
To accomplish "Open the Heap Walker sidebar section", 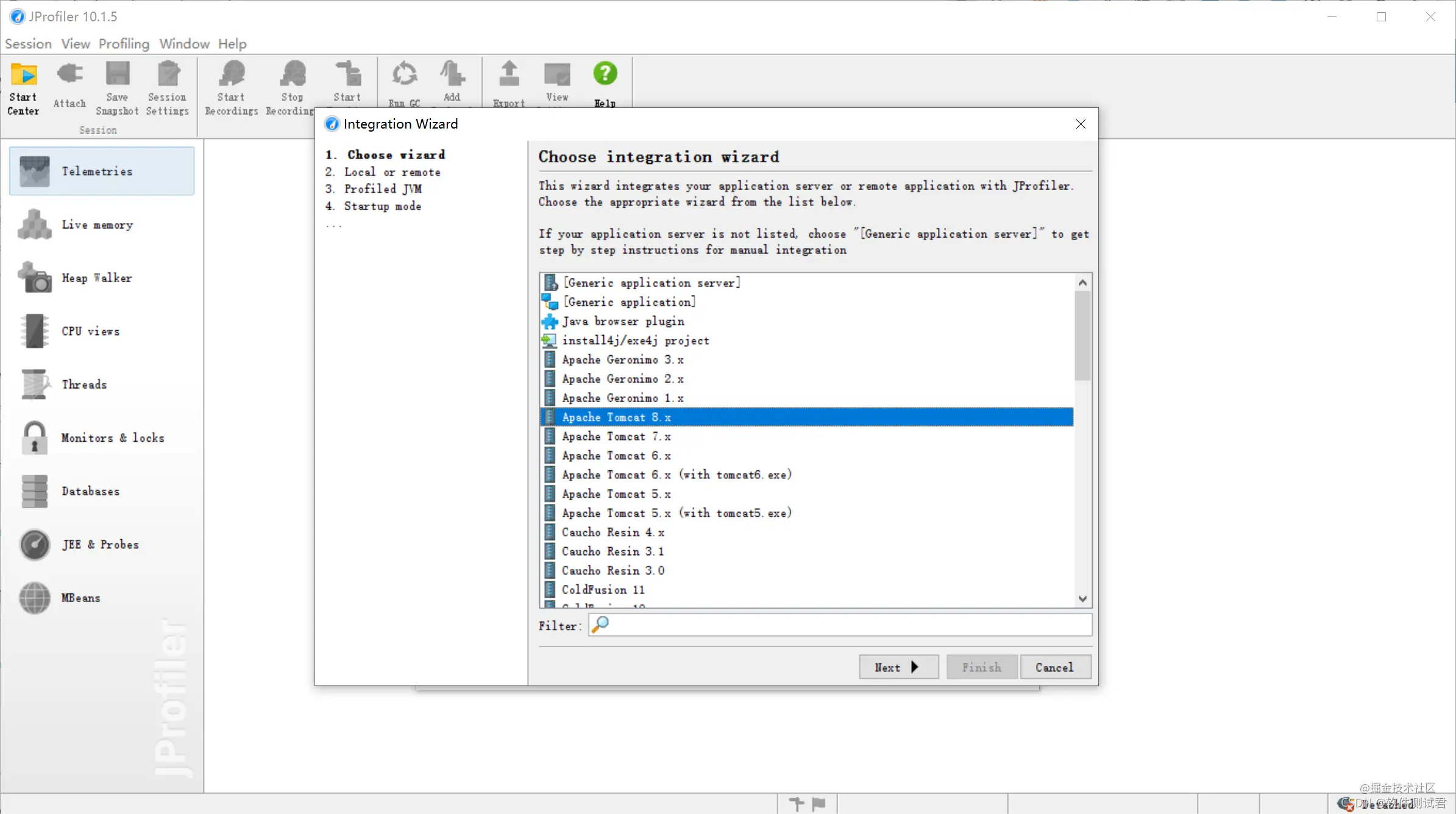I will click(96, 278).
